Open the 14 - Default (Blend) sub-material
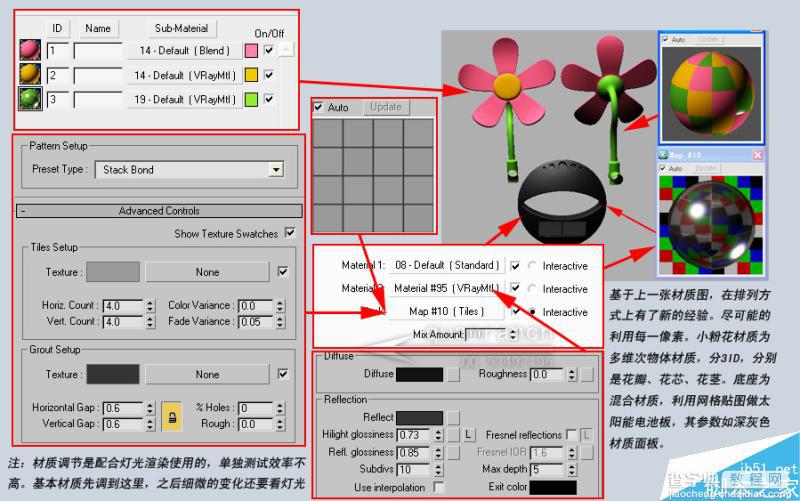The width and height of the screenshot is (800, 501). pos(184,51)
